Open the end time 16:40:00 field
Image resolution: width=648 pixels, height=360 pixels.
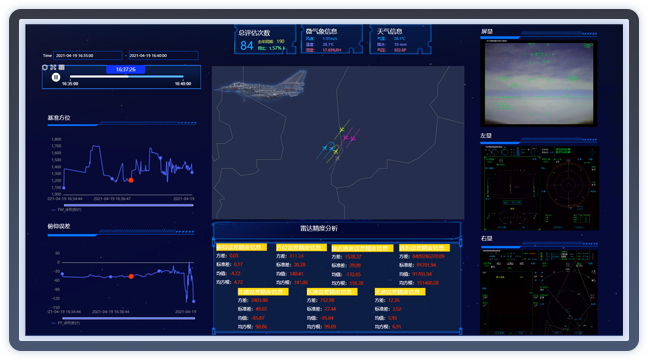click(x=163, y=55)
